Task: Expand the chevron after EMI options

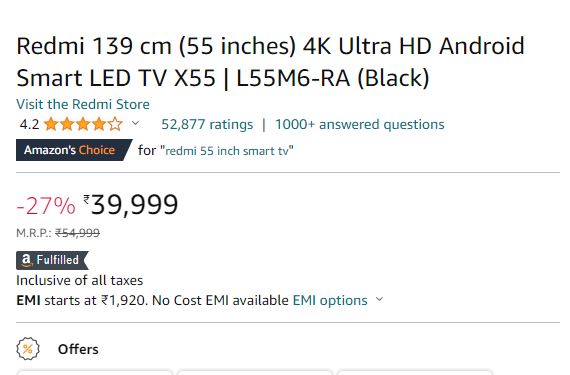Action: coord(379,299)
